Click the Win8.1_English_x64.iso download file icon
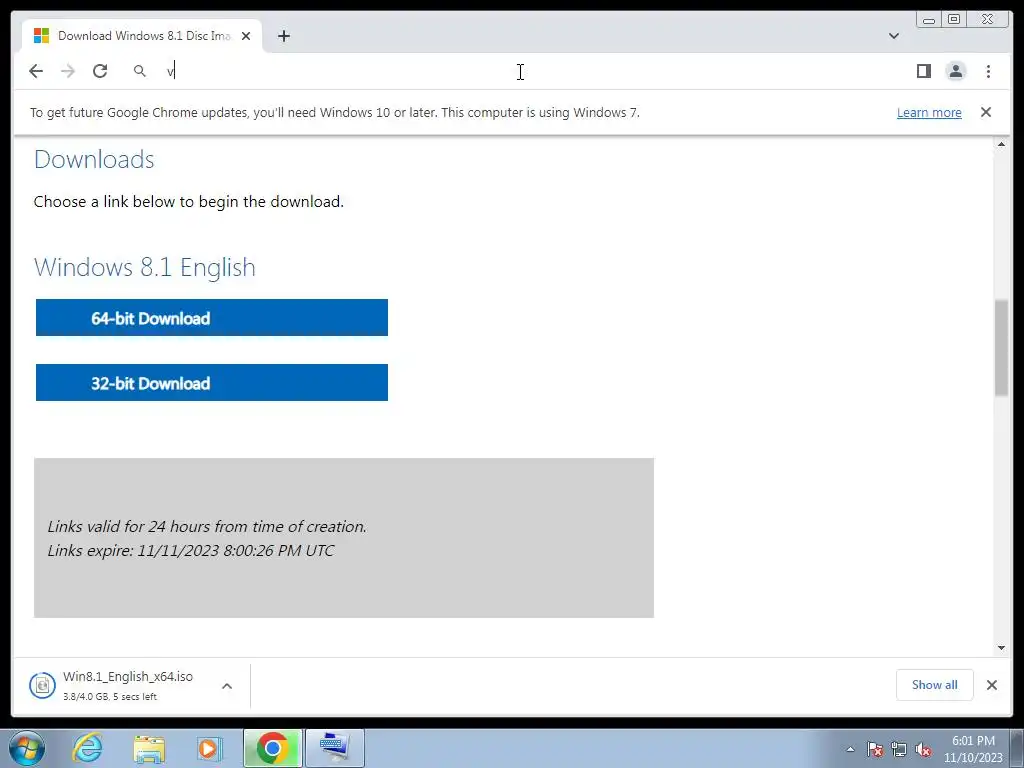This screenshot has width=1024, height=768. point(42,685)
